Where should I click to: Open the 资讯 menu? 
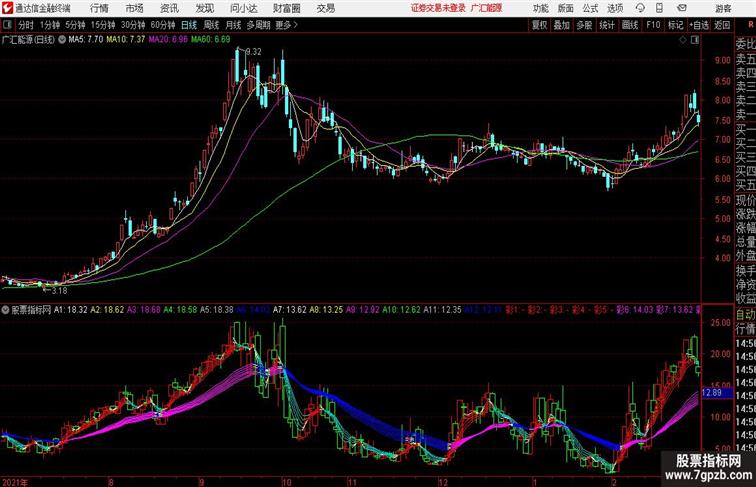(169, 8)
